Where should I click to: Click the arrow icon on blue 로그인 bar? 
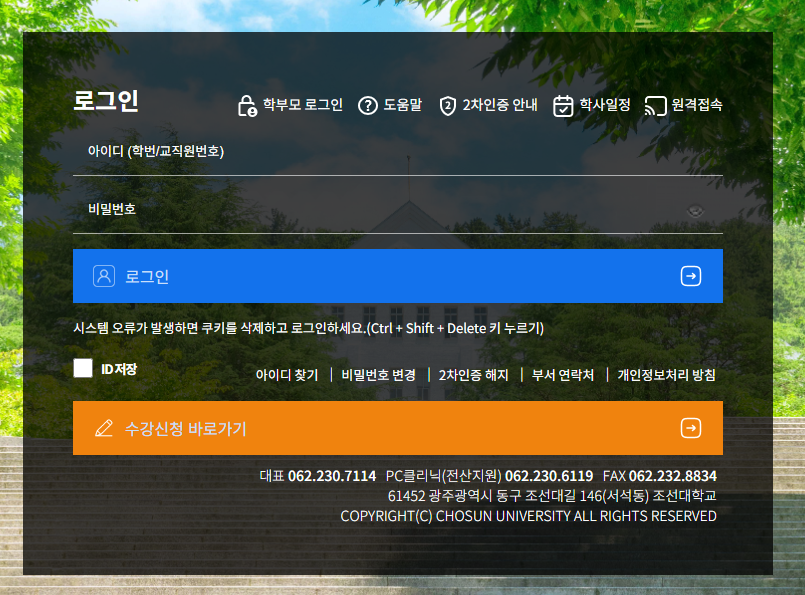pos(690,276)
